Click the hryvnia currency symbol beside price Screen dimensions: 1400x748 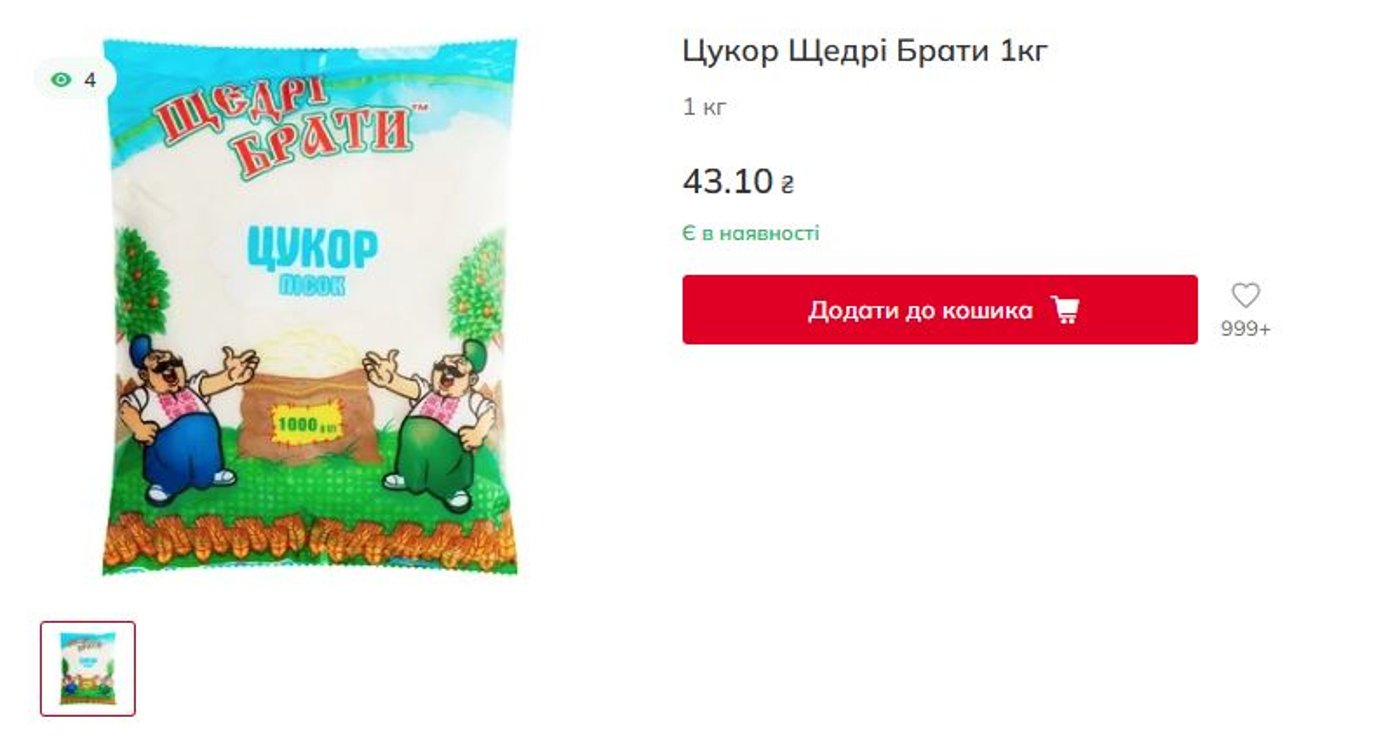coord(787,184)
